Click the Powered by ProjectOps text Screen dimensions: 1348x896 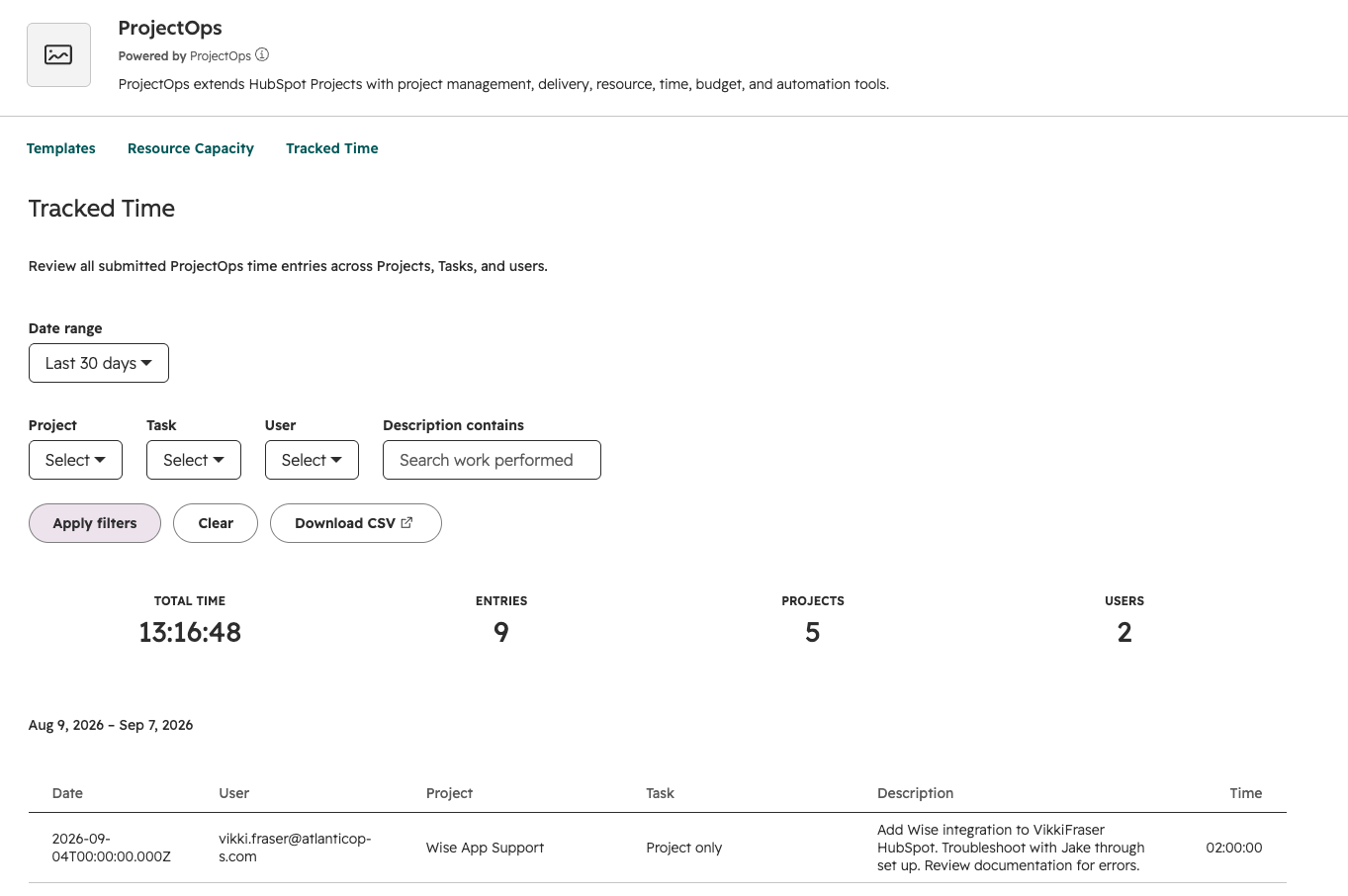(x=185, y=56)
